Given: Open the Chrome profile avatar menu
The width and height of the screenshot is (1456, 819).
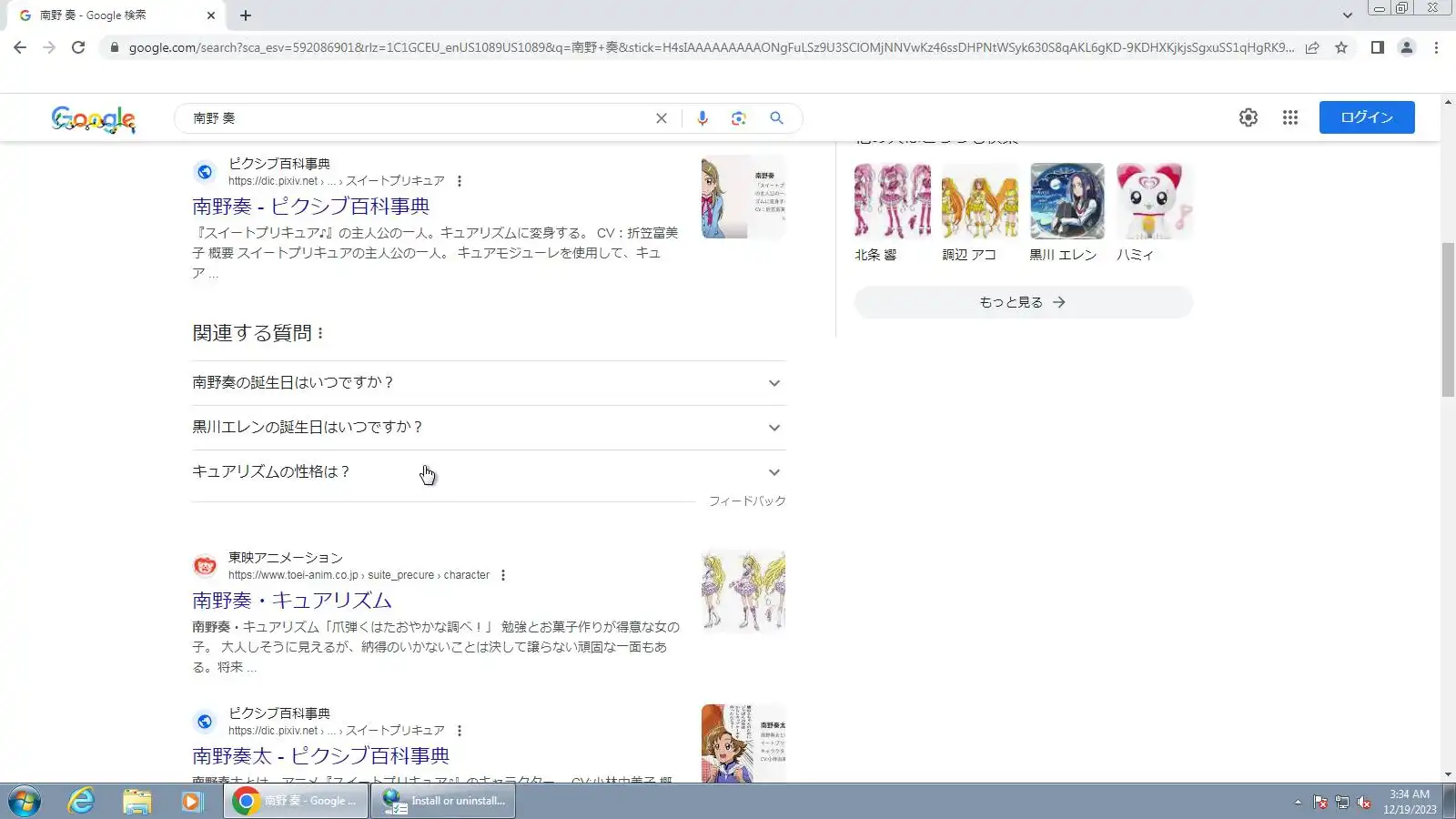Looking at the screenshot, I should [x=1407, y=47].
